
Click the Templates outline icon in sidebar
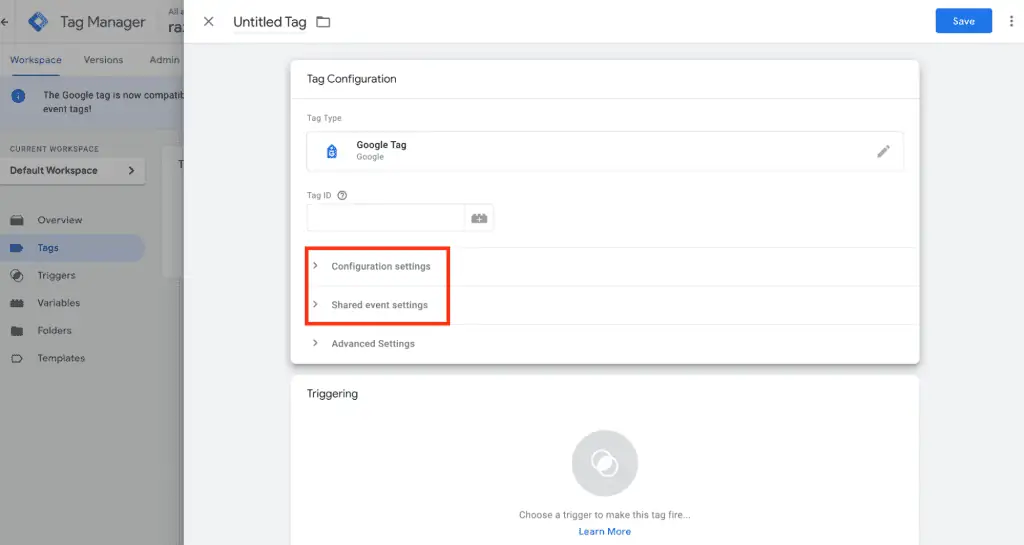[17, 358]
